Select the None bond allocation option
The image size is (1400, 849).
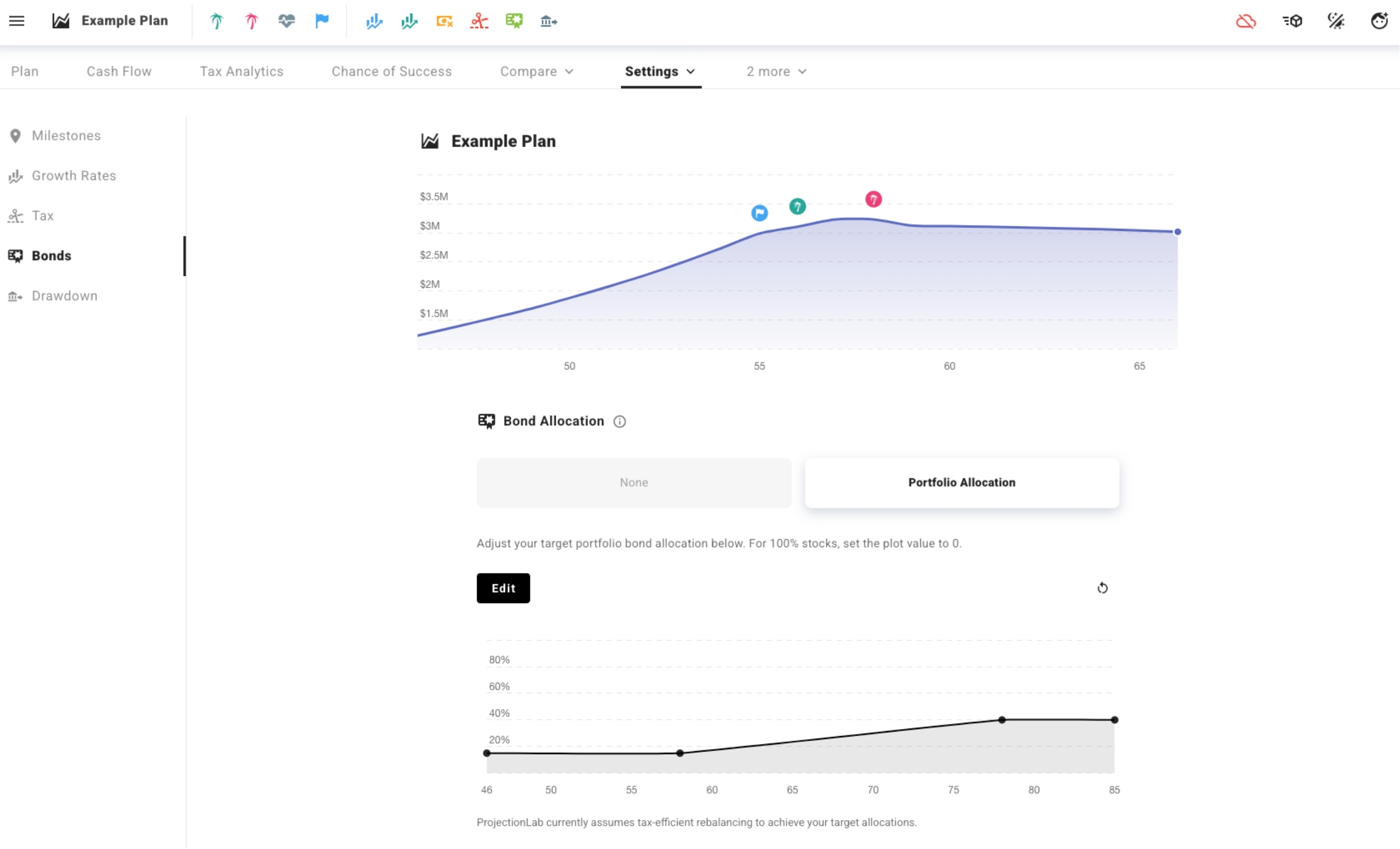click(x=634, y=482)
